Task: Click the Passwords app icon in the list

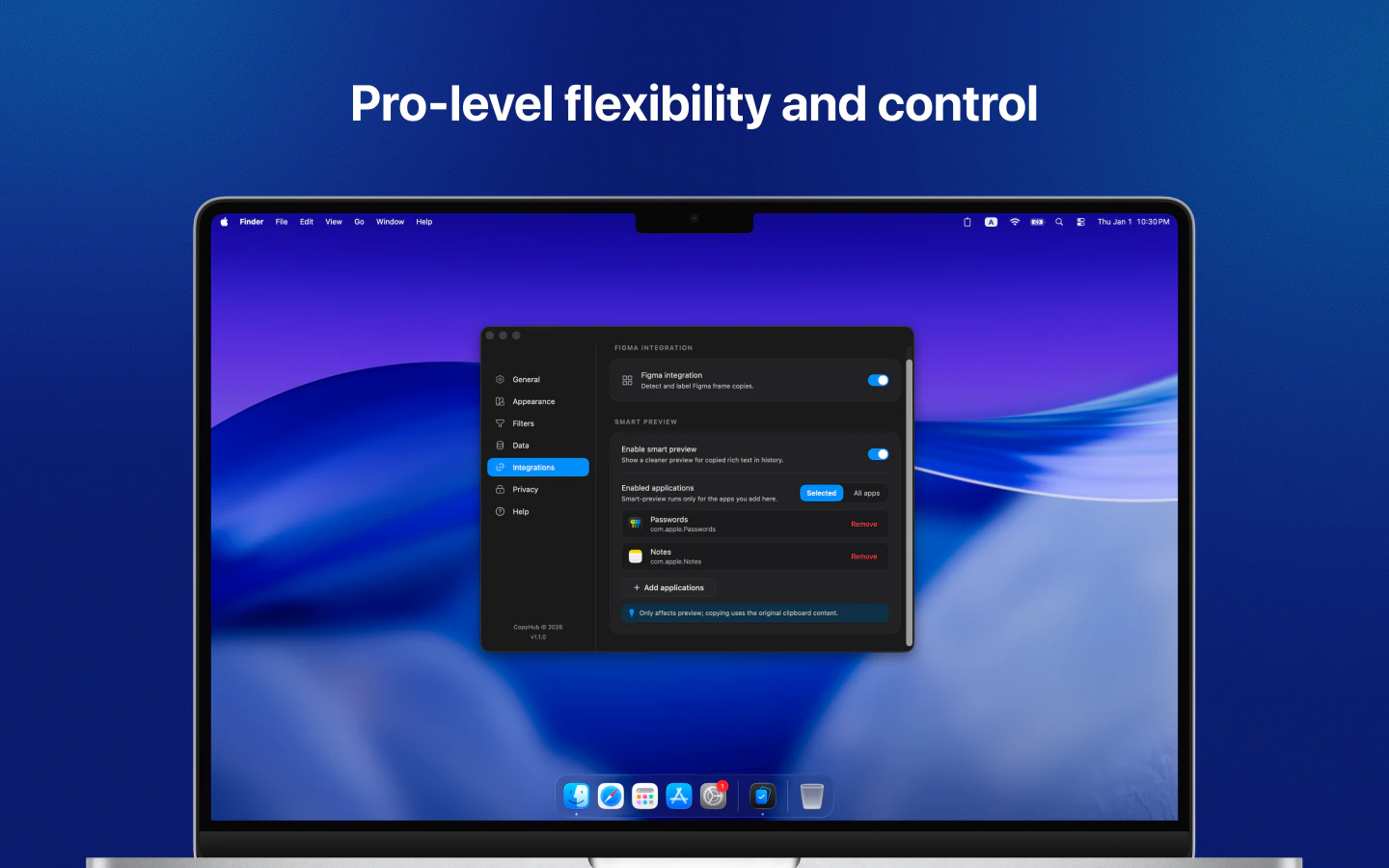Action: tap(635, 524)
